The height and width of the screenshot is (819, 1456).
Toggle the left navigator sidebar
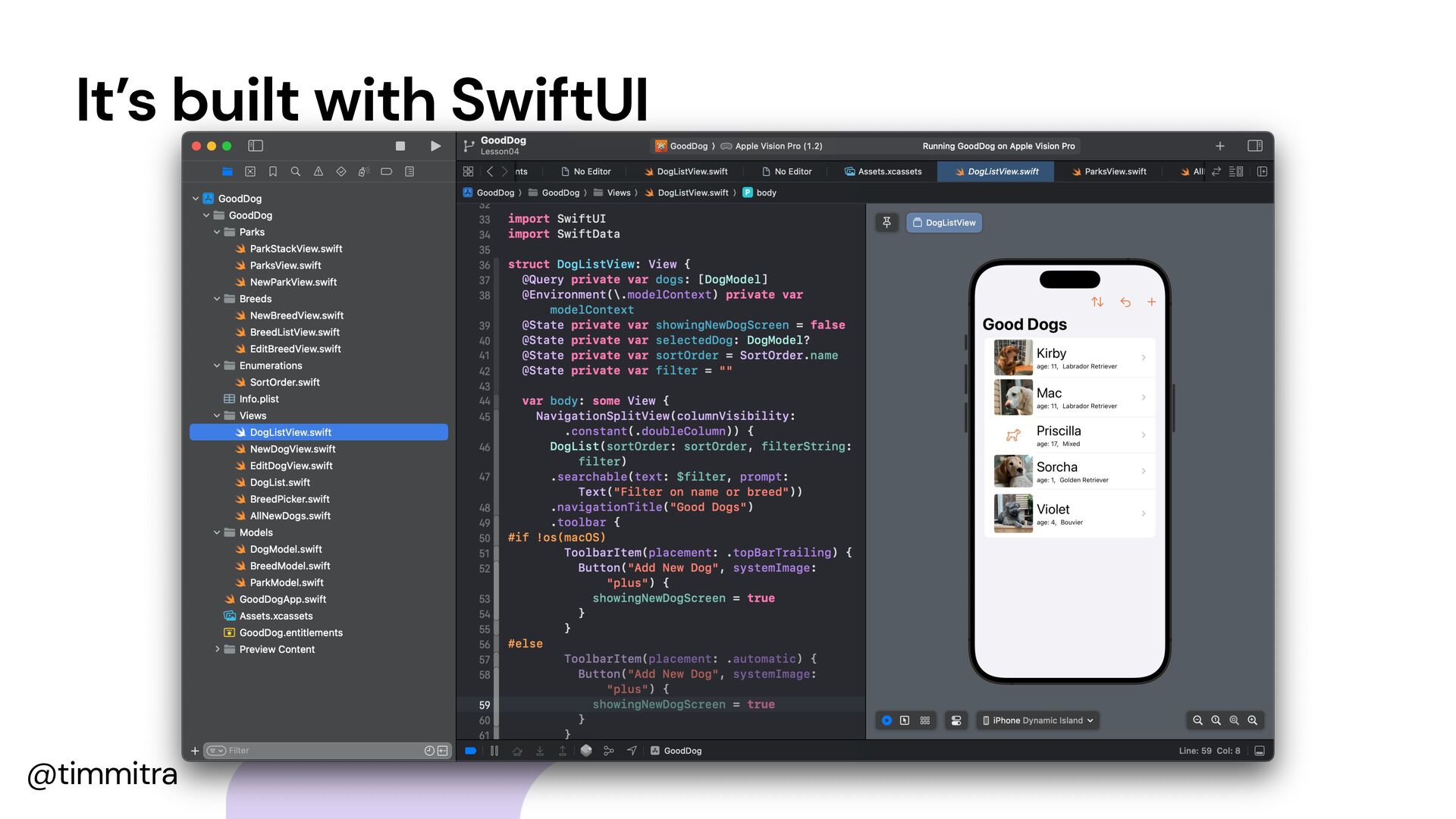pyautogui.click(x=256, y=146)
